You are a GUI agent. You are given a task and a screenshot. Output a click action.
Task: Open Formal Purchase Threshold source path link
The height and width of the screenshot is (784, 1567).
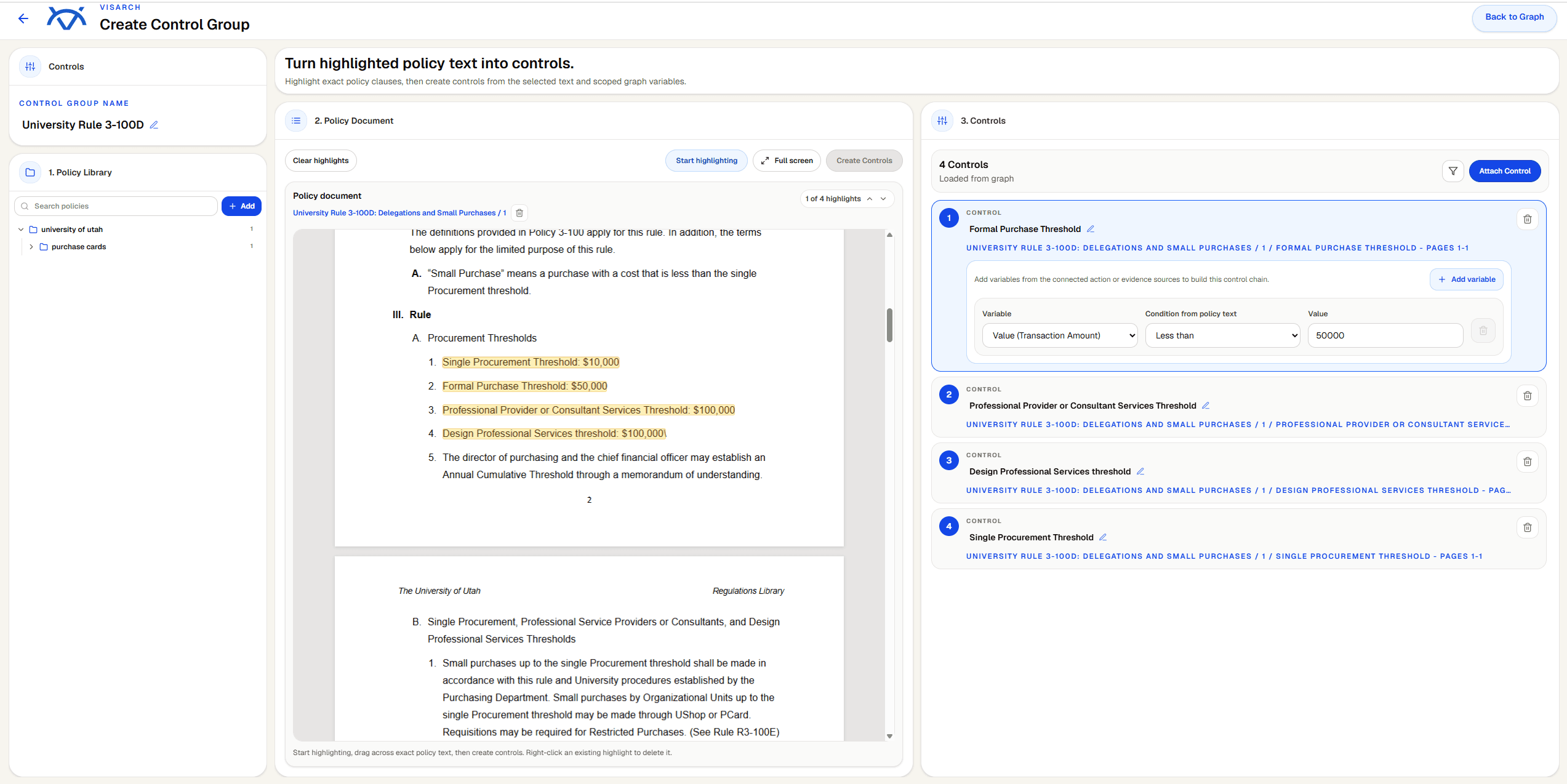coord(1217,248)
